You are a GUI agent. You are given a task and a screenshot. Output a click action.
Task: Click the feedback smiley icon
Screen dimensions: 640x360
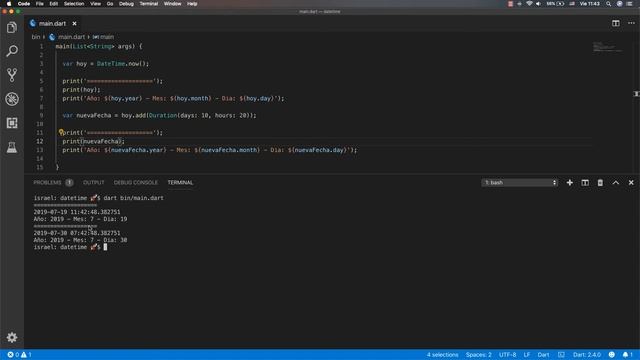coord(611,355)
